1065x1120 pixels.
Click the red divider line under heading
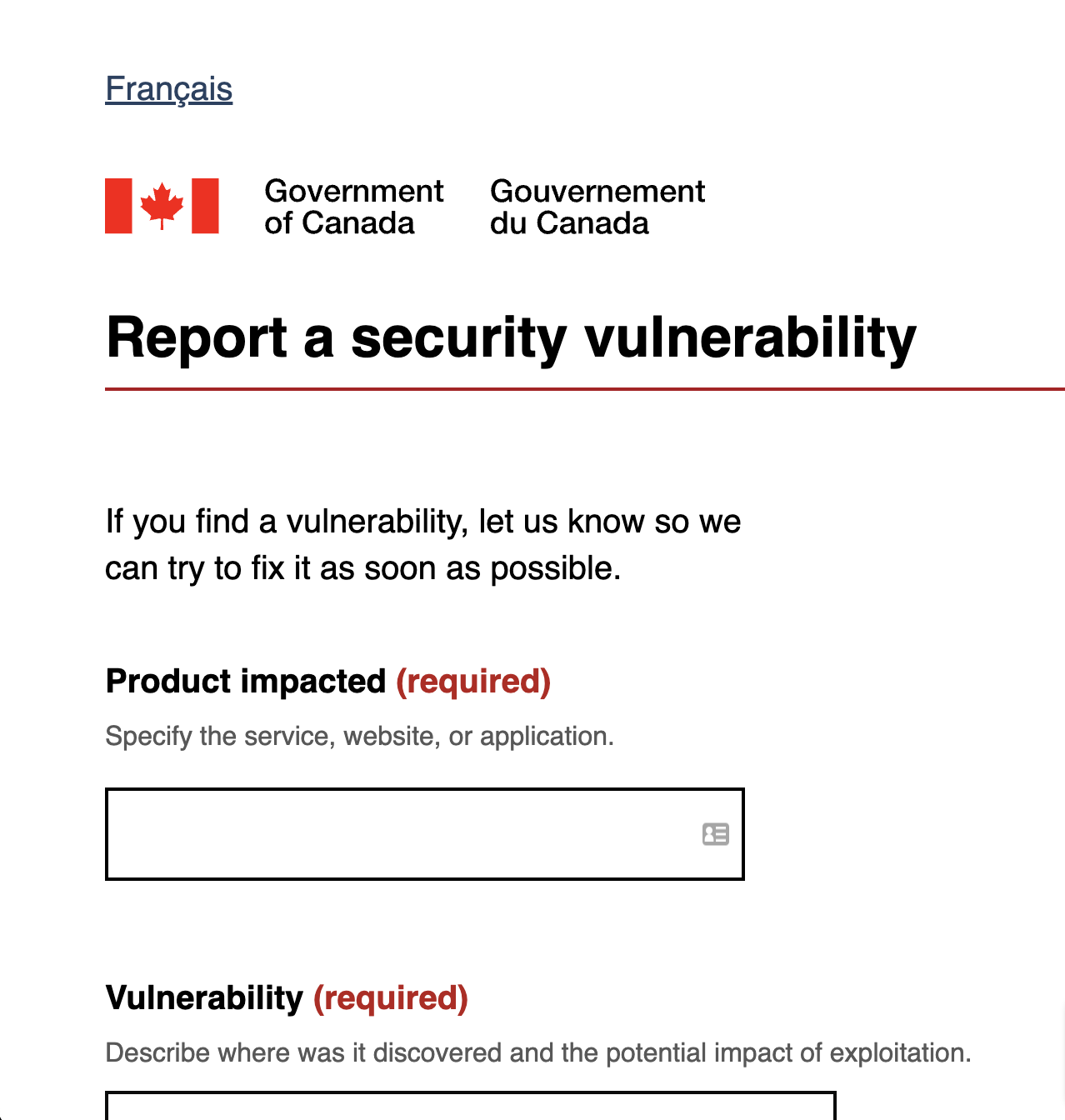(x=583, y=389)
